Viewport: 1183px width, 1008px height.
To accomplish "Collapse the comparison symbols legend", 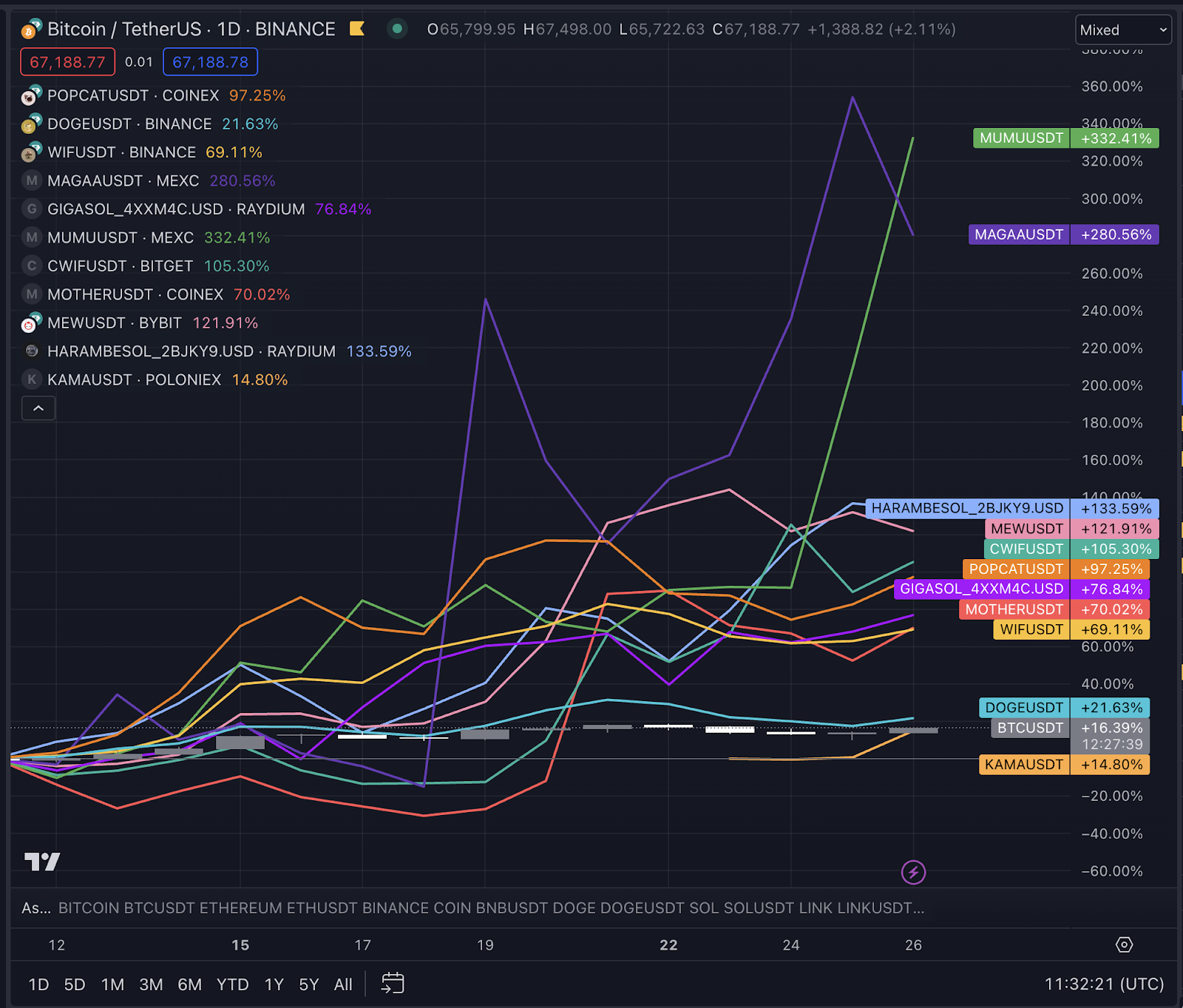I will [38, 408].
